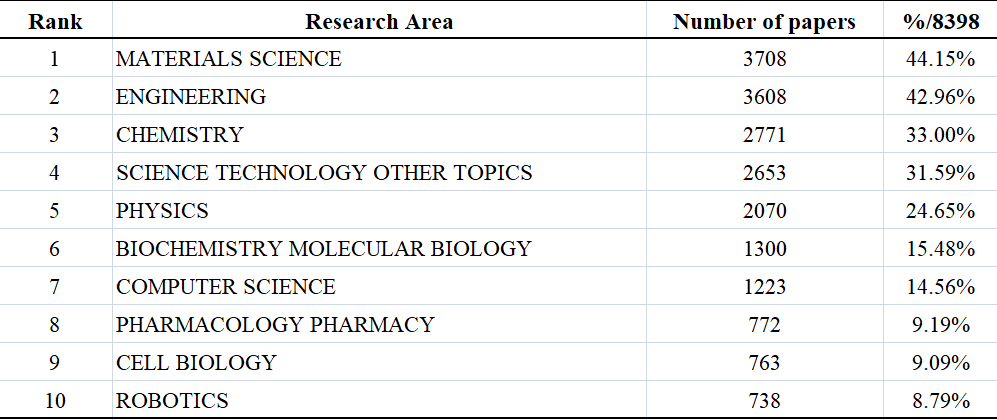Select the paper count 3708
This screenshot has height=420, width=997.
(764, 58)
